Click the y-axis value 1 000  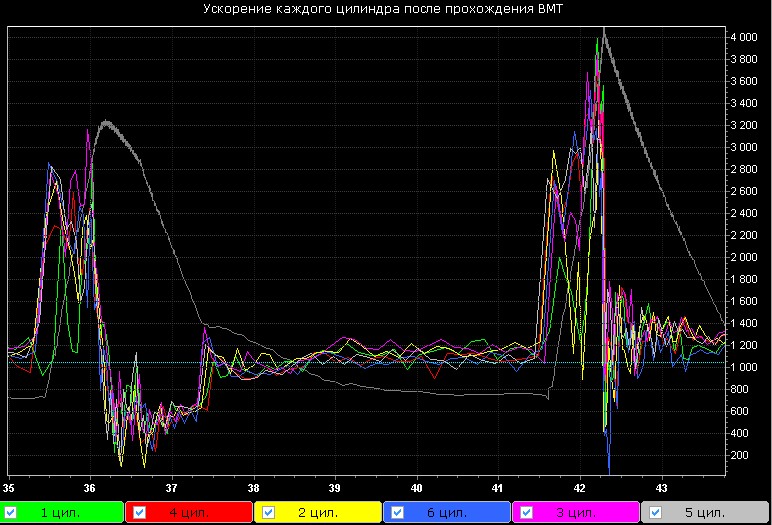click(x=744, y=367)
